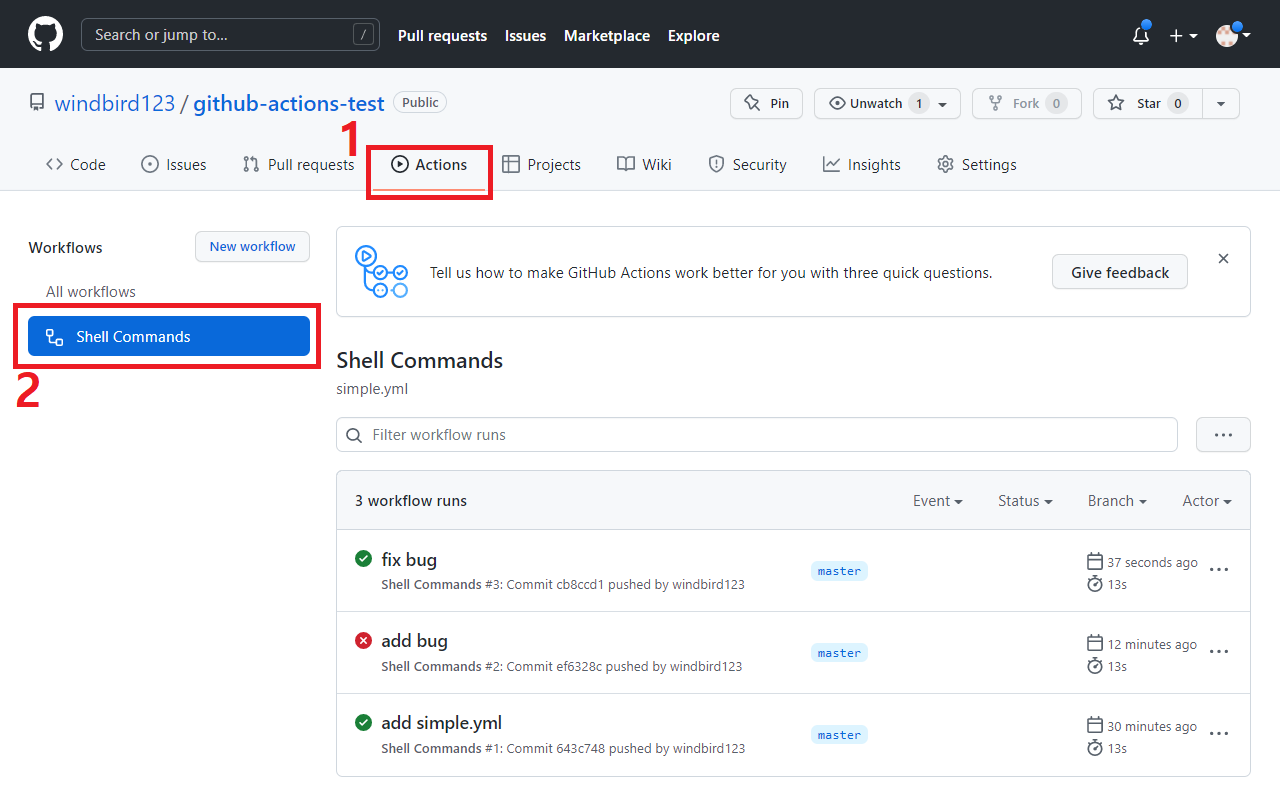Click the Give feedback button
This screenshot has width=1280, height=787.
coord(1120,272)
